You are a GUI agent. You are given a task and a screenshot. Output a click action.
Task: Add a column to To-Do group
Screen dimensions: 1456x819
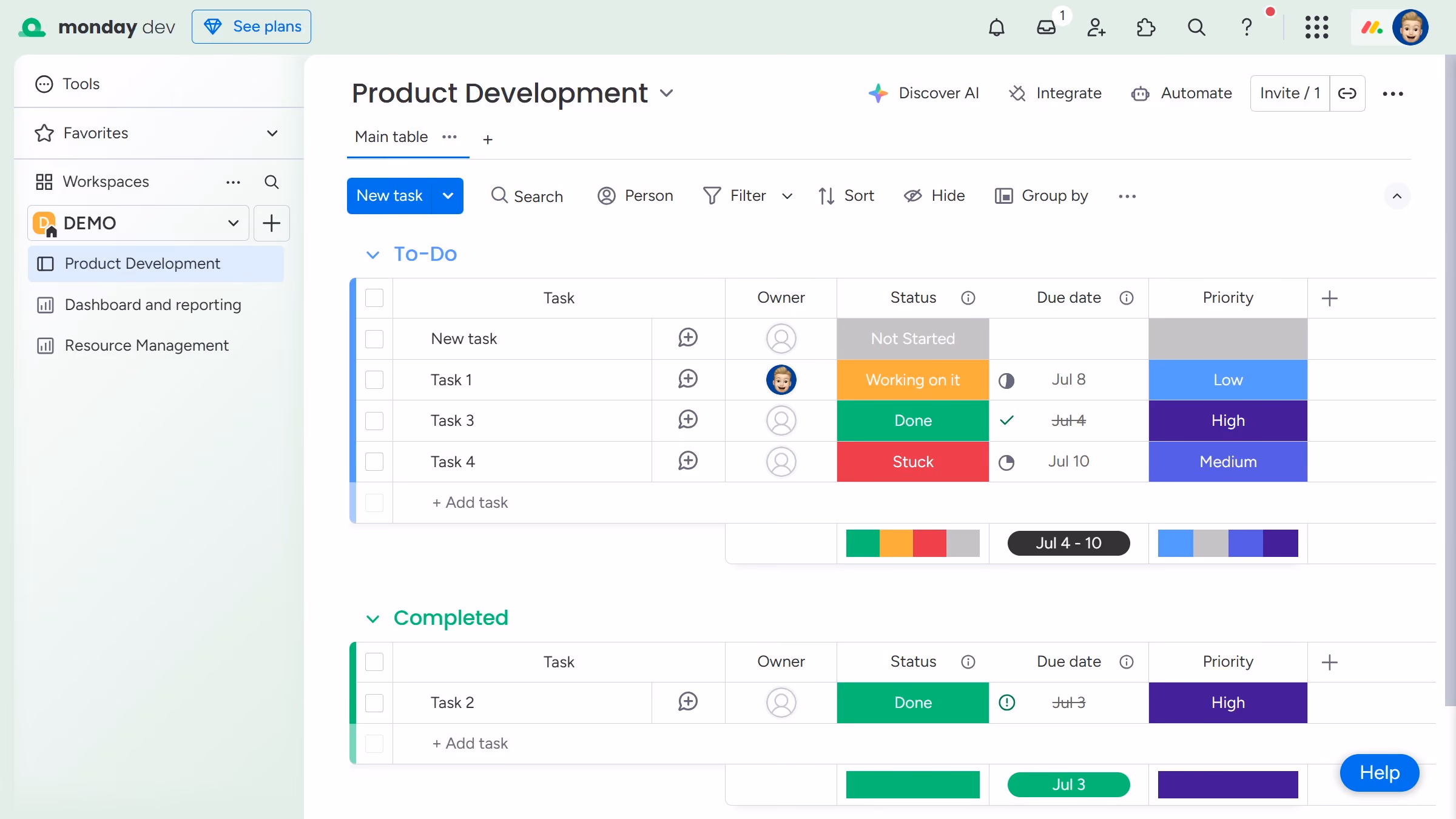pos(1329,298)
